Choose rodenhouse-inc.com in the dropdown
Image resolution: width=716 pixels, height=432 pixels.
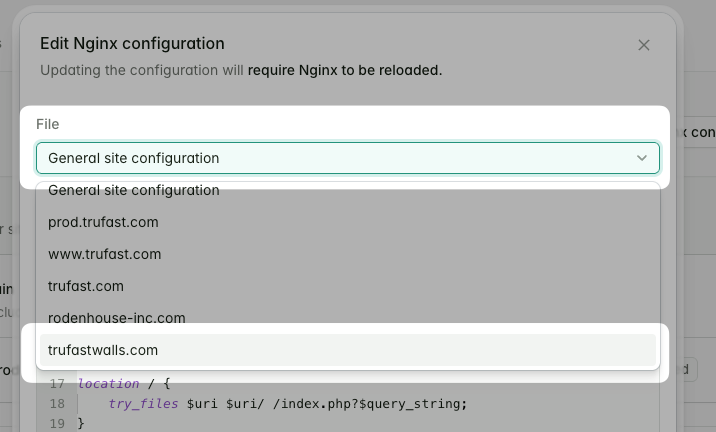pos(348,318)
